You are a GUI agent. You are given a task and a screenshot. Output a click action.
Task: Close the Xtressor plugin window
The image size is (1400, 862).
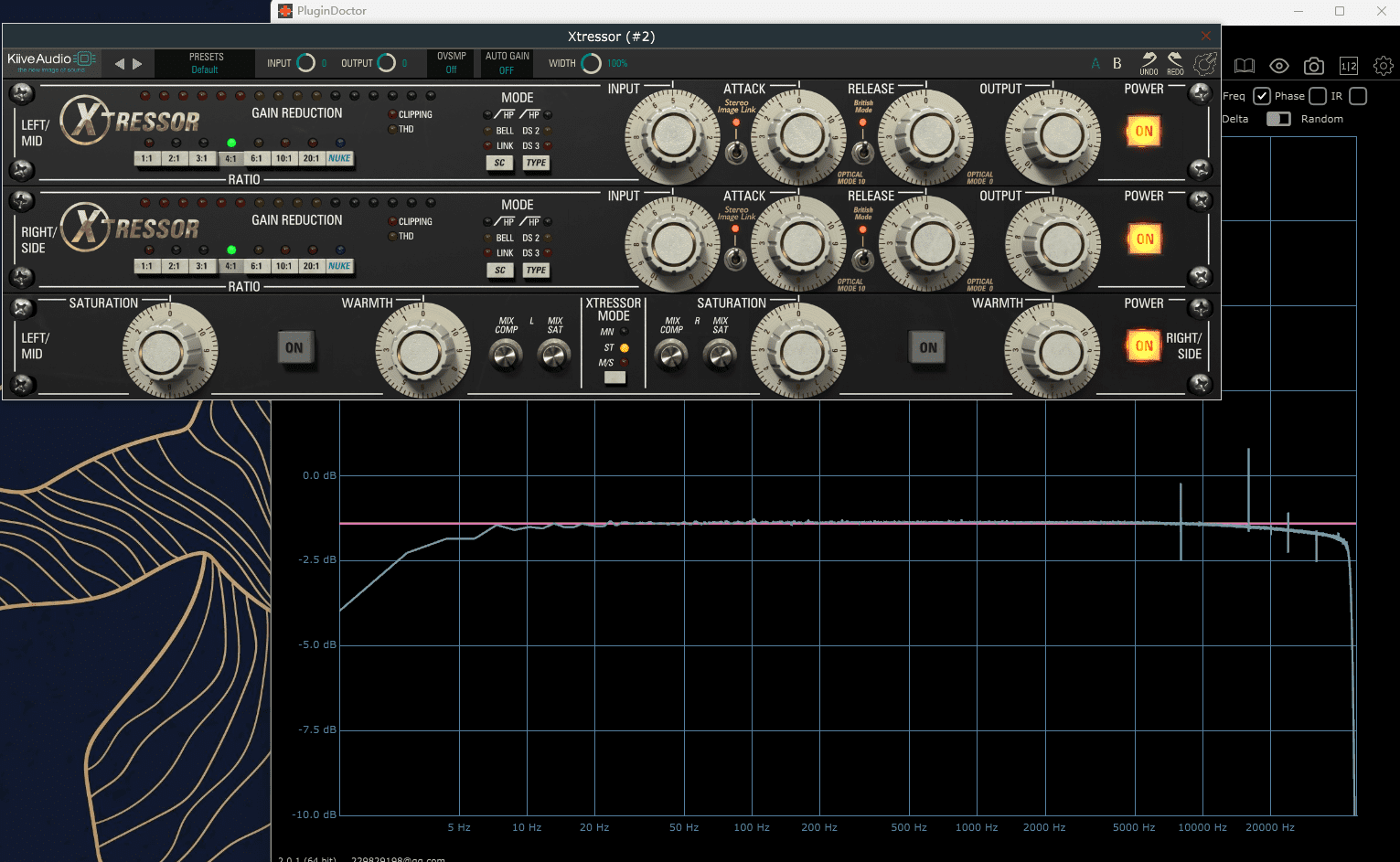click(1205, 36)
